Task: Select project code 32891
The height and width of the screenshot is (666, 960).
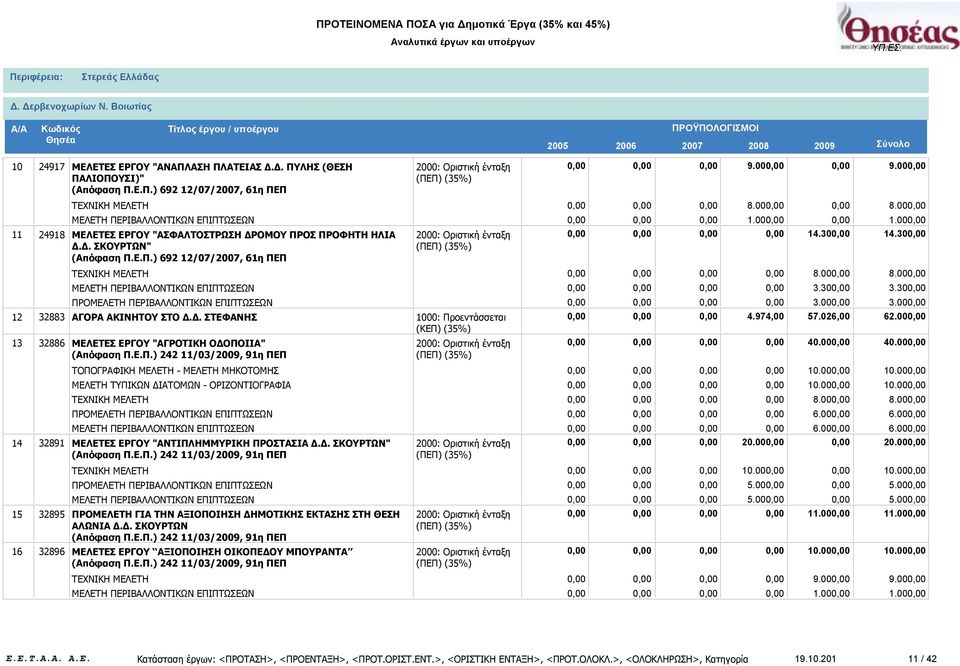Action: click(51, 444)
